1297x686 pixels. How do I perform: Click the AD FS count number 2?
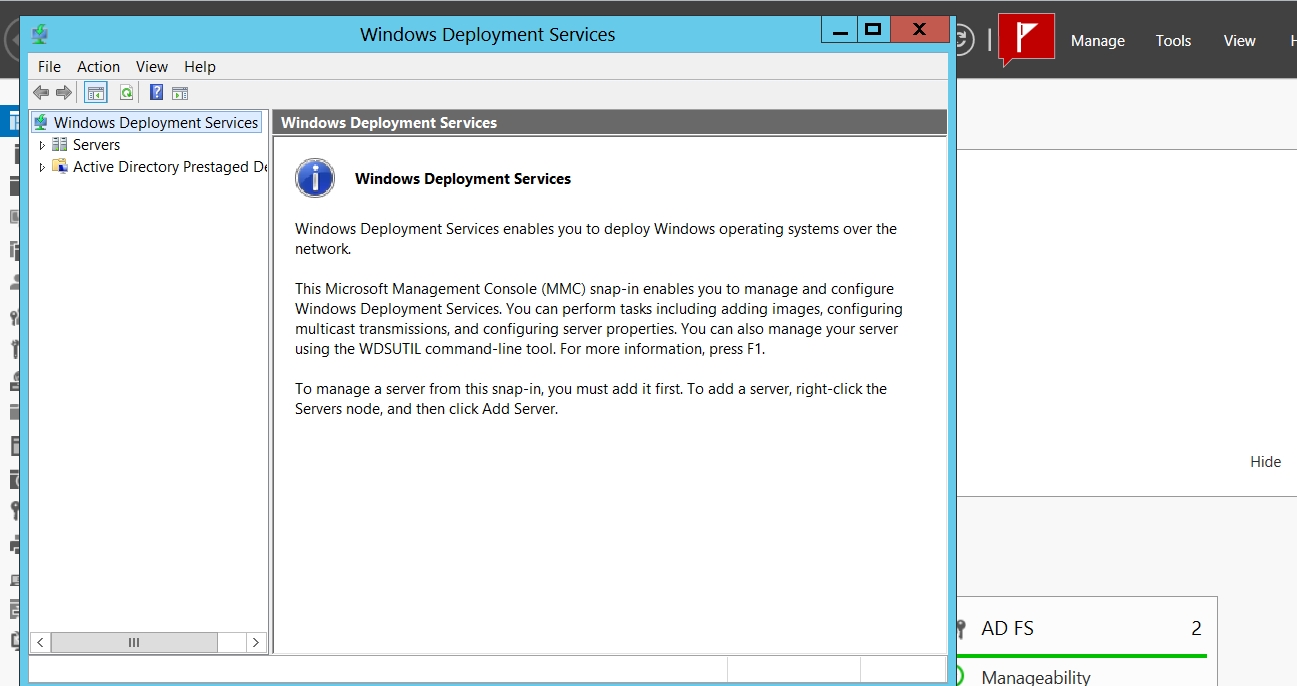pyautogui.click(x=1196, y=629)
